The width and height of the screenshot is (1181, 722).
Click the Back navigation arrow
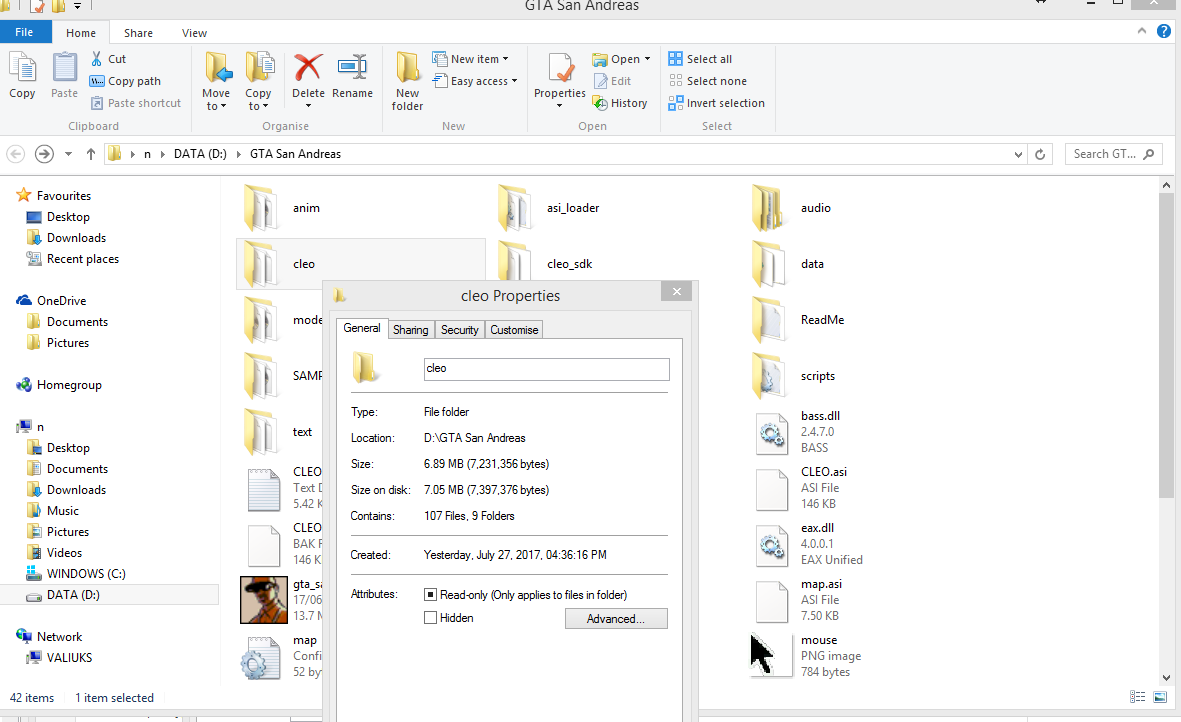point(16,154)
